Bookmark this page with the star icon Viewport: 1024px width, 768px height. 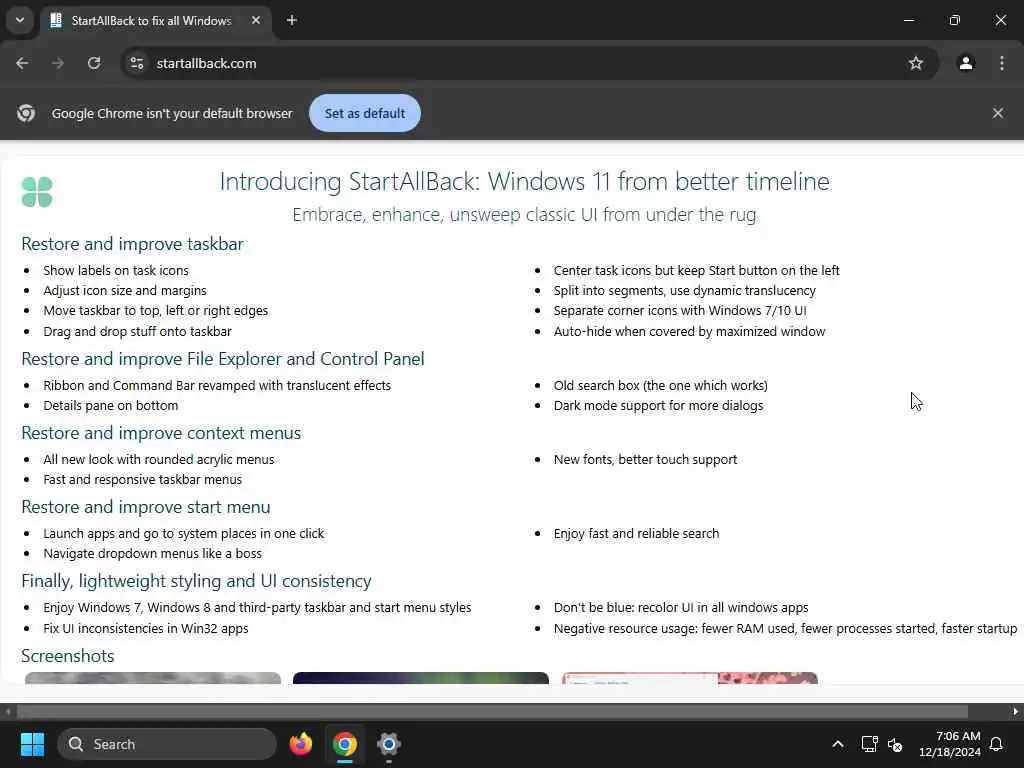tap(916, 63)
